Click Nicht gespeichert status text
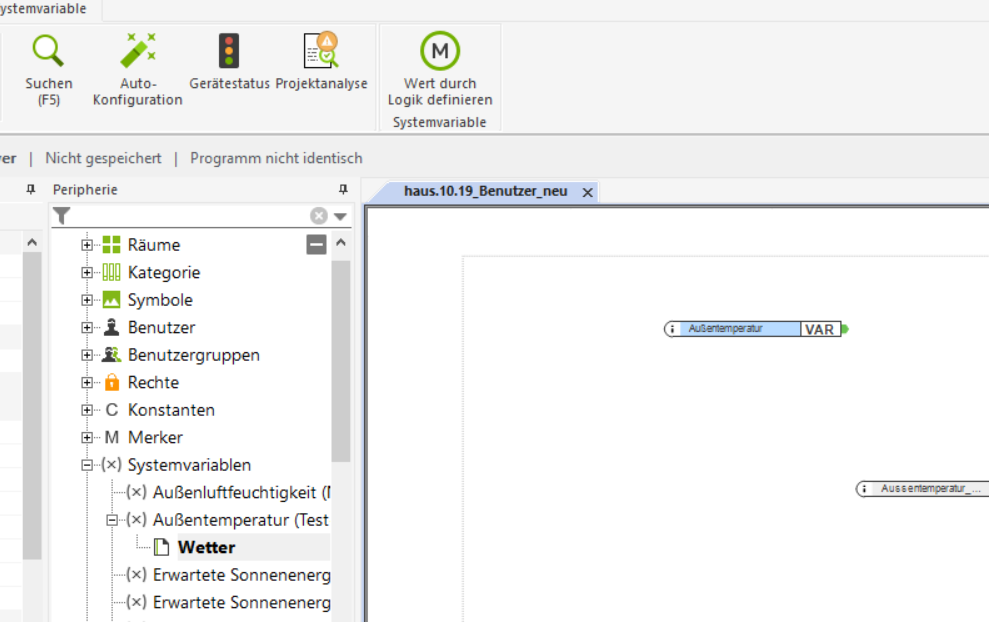 coord(103,158)
